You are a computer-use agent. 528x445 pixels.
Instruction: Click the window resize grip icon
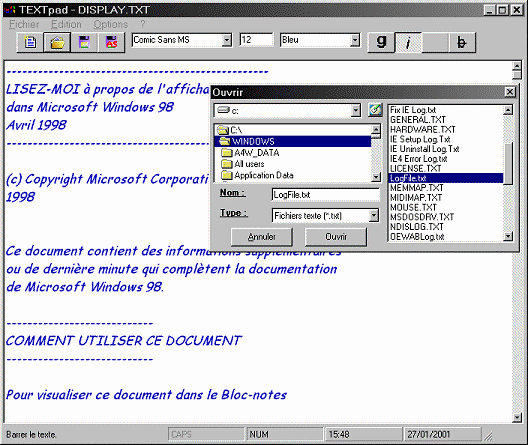point(488,437)
